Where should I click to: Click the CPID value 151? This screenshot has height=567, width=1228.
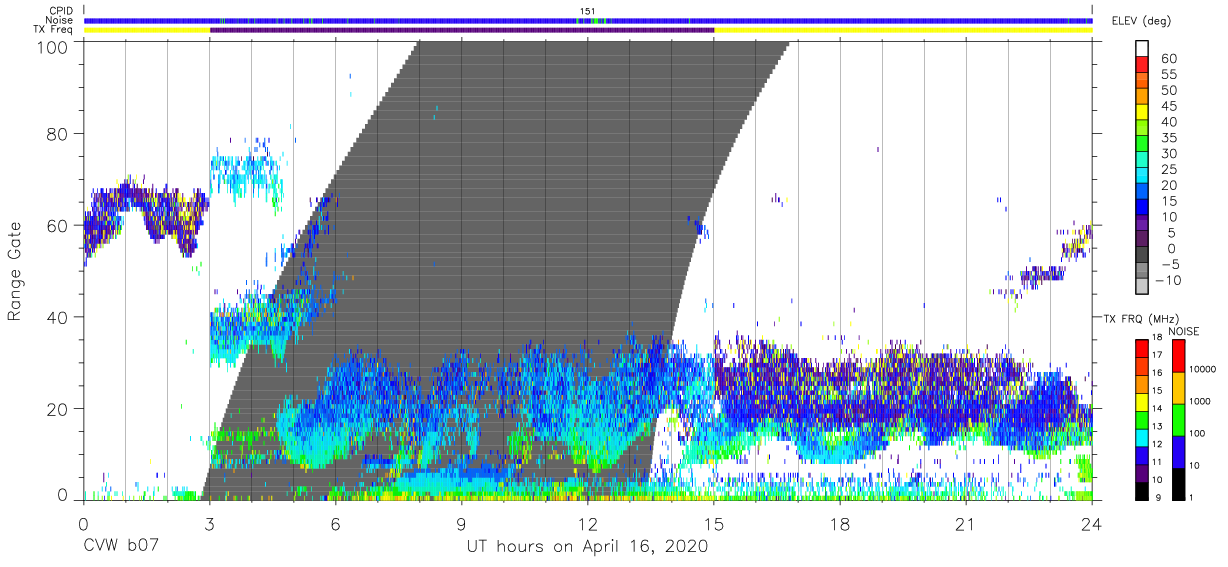pyautogui.click(x=588, y=11)
